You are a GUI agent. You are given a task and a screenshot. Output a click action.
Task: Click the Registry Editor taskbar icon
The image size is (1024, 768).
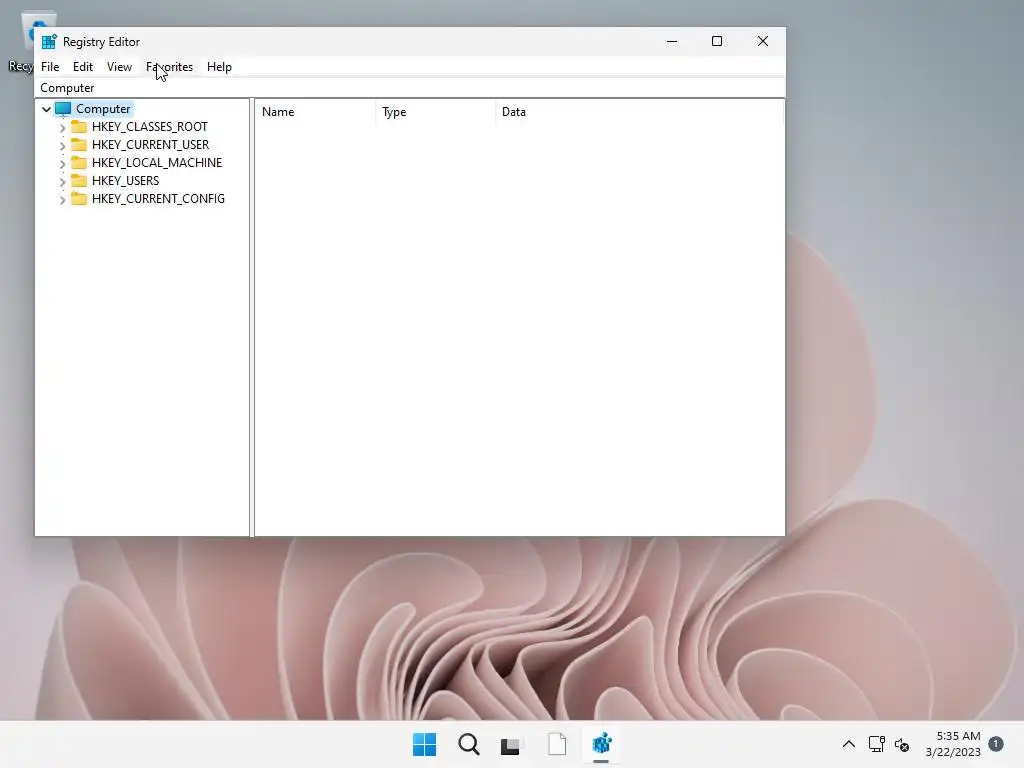coord(601,744)
